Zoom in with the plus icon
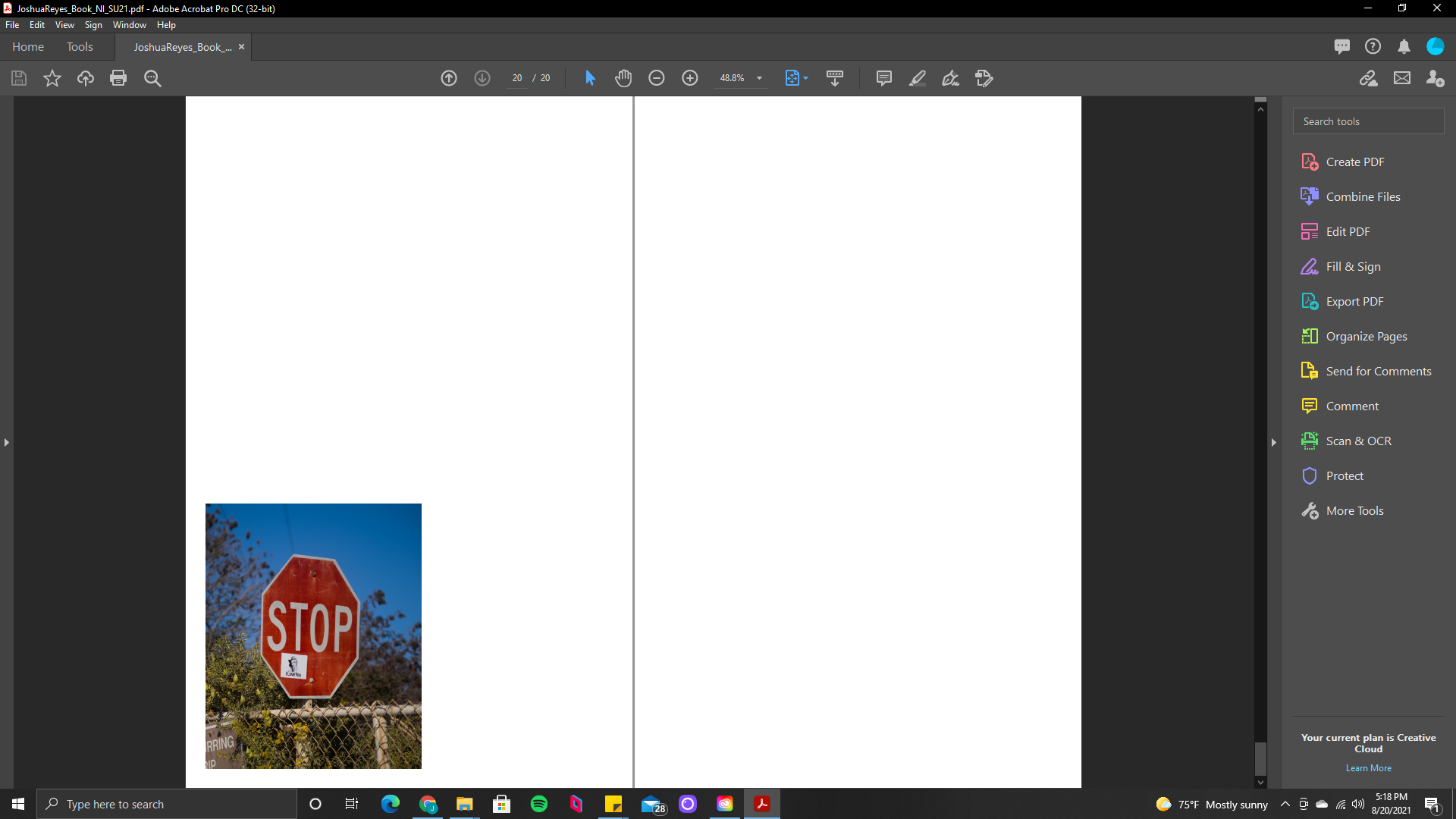Screen dimensions: 1456x819 click(690, 78)
